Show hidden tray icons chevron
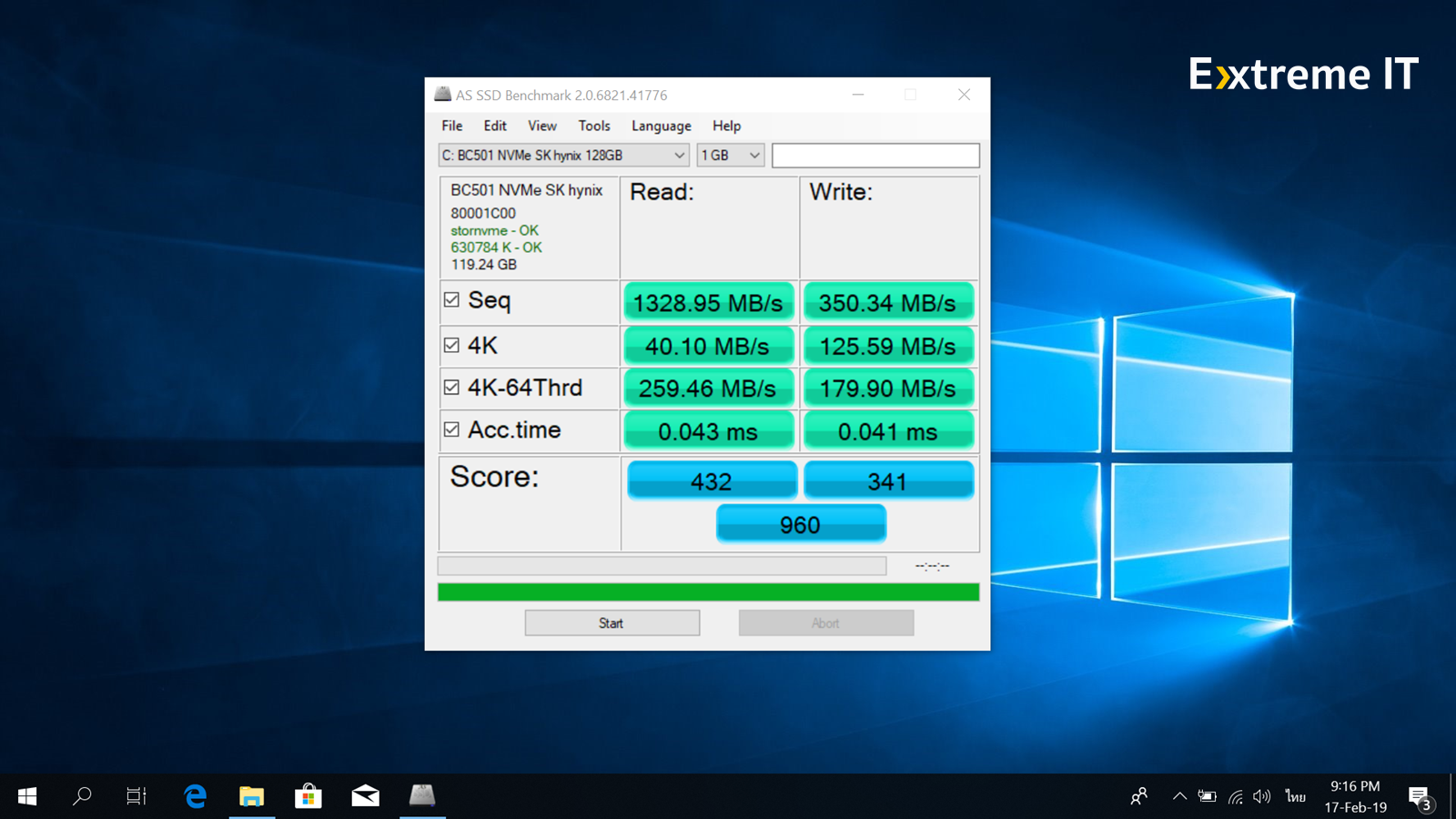 coord(1179,796)
